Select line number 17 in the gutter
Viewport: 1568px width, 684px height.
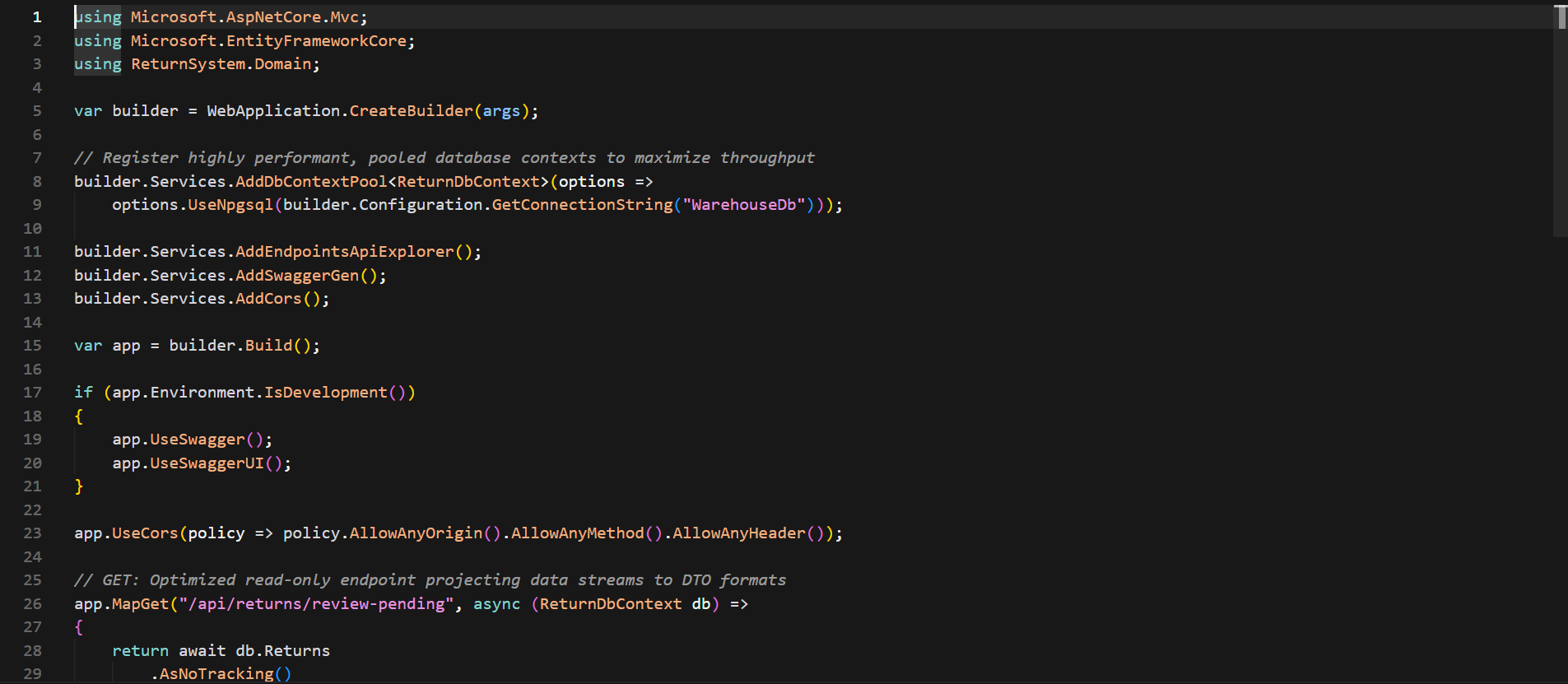point(33,393)
